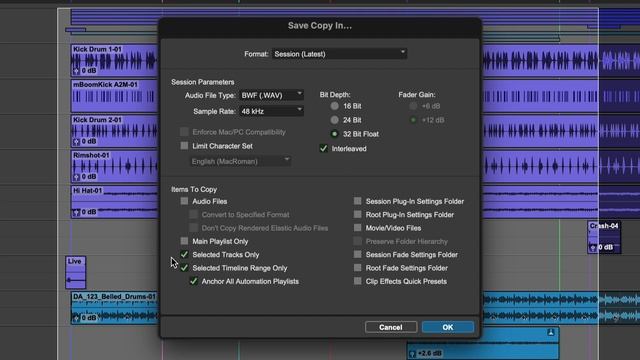This screenshot has height=360, width=640.
Task: Select the 24 Bit depth option
Action: [335, 120]
